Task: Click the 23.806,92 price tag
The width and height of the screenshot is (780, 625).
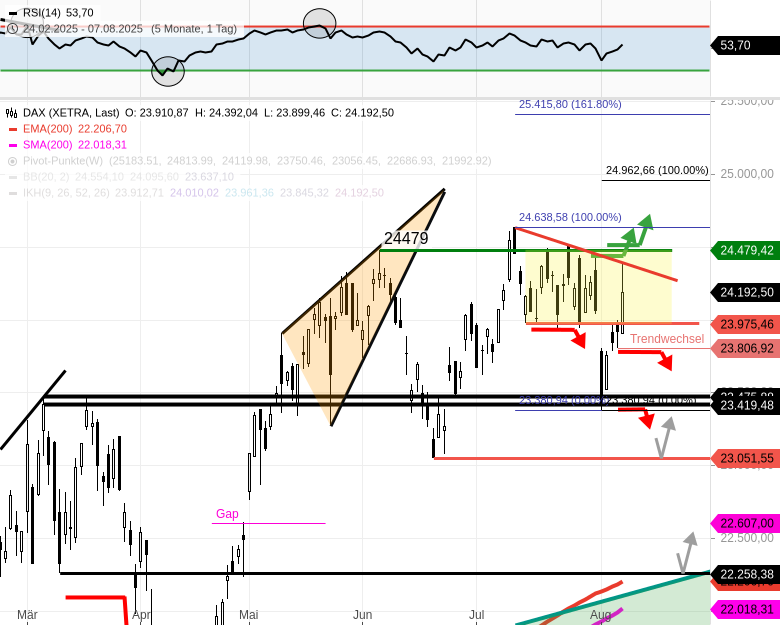Action: click(x=745, y=348)
